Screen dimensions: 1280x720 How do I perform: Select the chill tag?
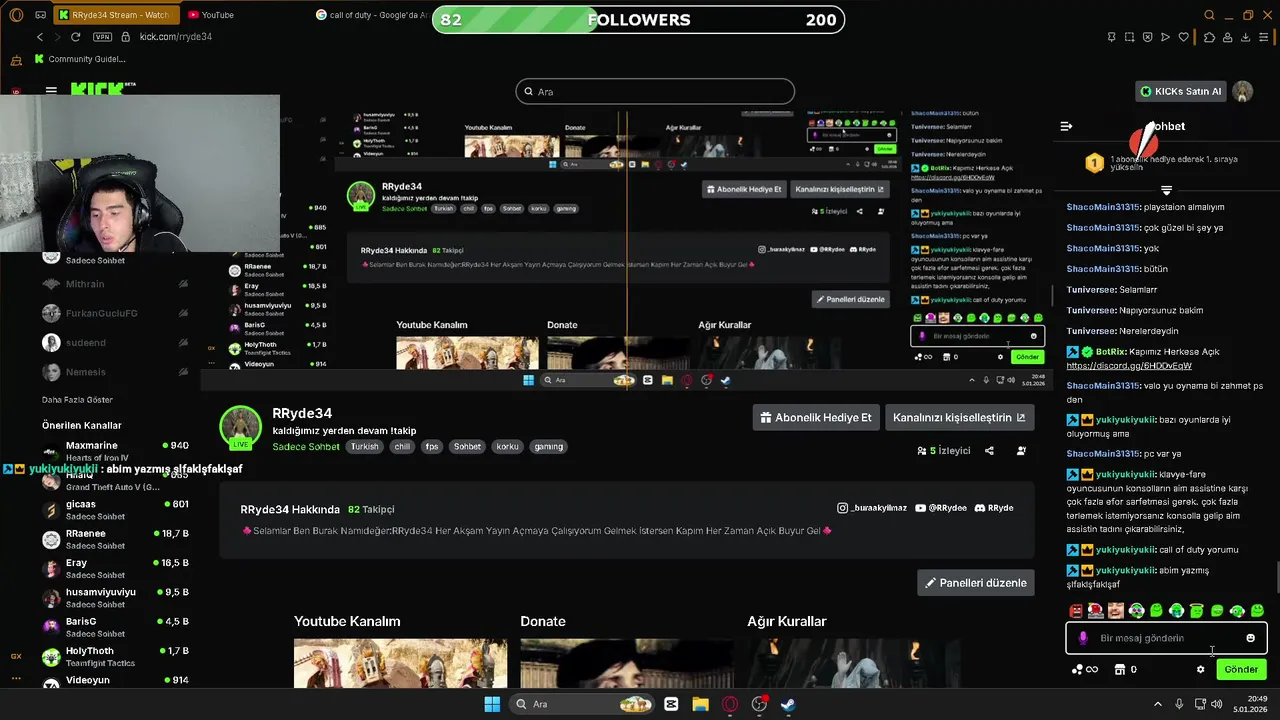402,447
